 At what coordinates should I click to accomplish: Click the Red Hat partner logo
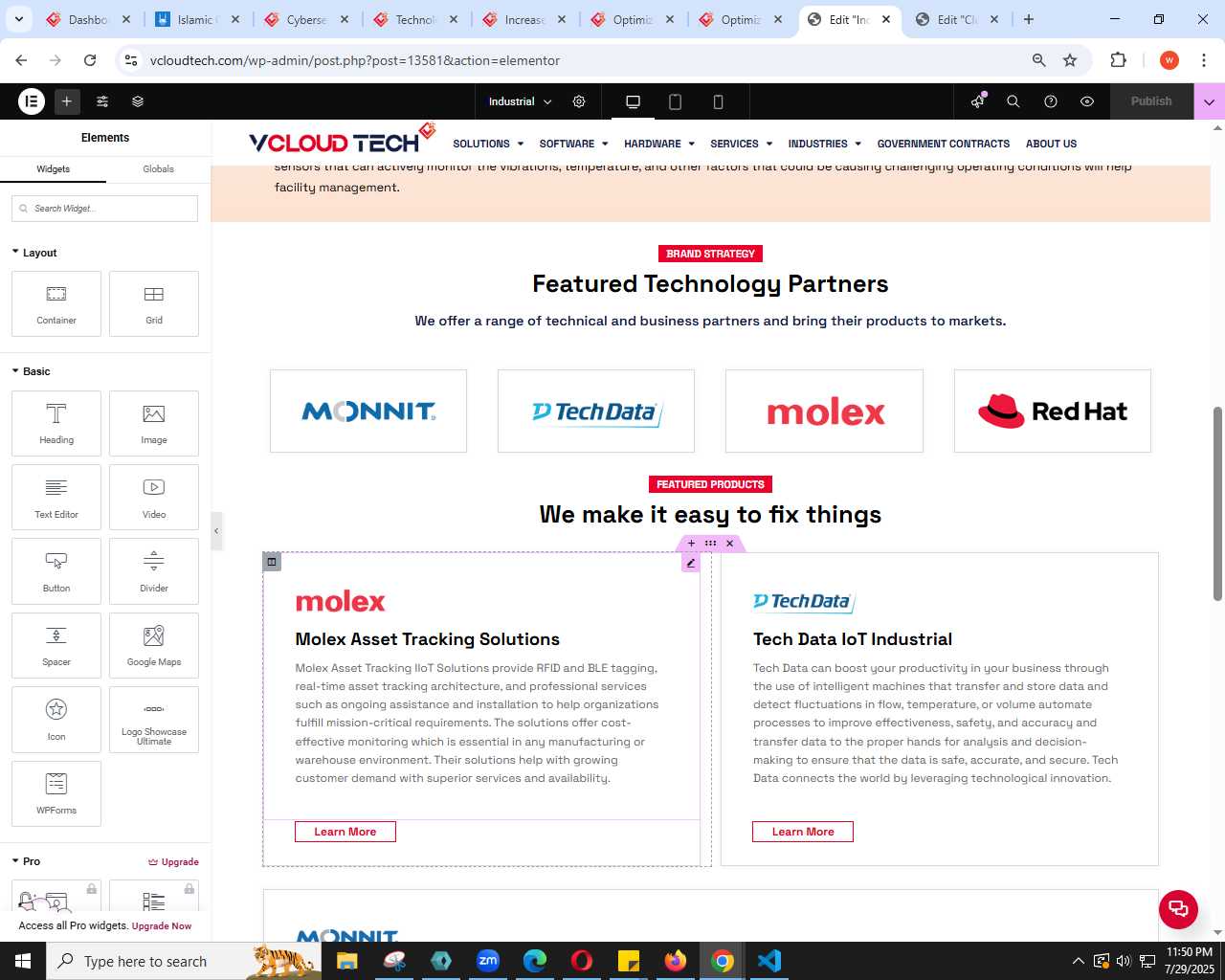point(1053,412)
